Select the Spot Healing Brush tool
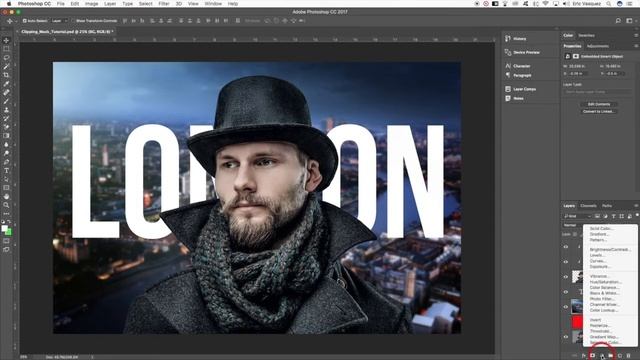The width and height of the screenshot is (640, 360). point(6,92)
